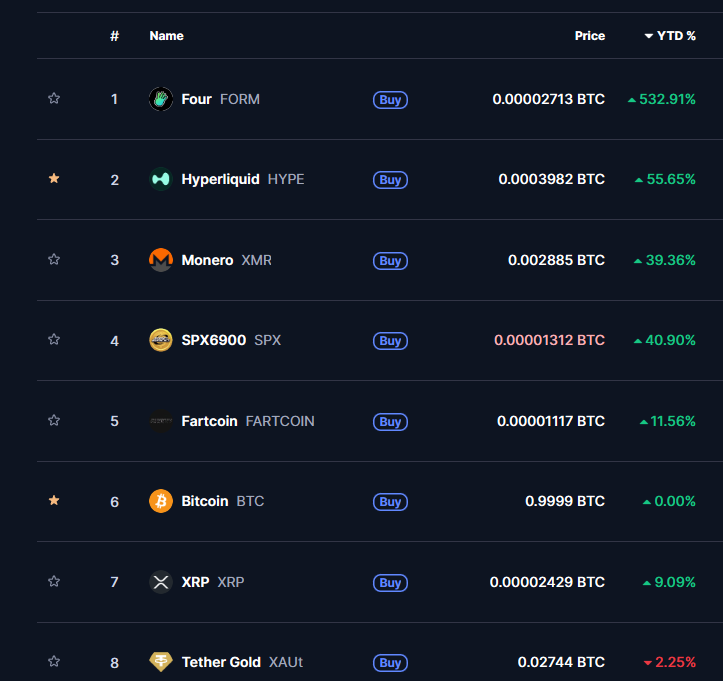Select the SPX6900 coin icon

(161, 340)
